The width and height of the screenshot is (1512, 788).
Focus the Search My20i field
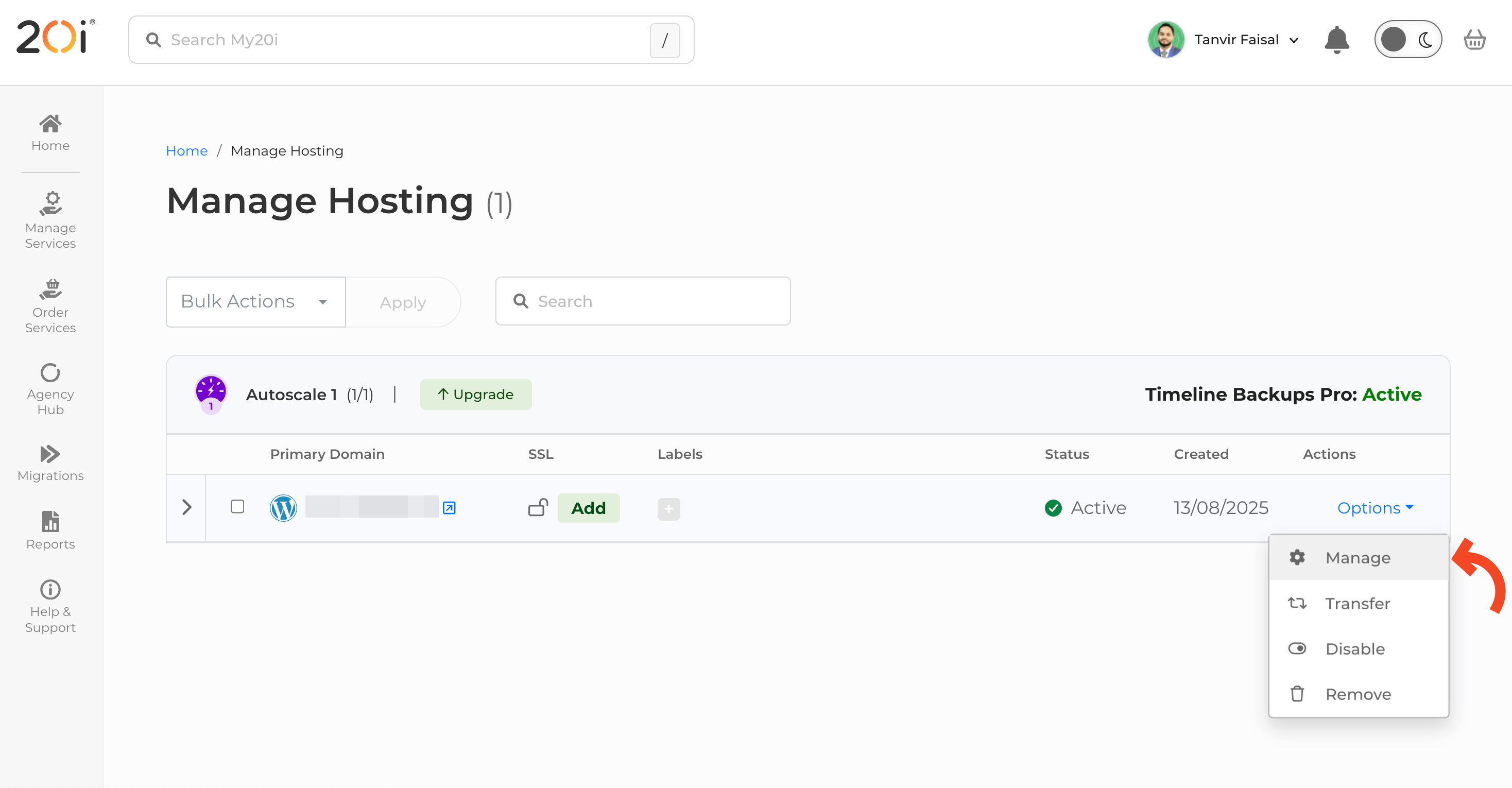(411, 39)
